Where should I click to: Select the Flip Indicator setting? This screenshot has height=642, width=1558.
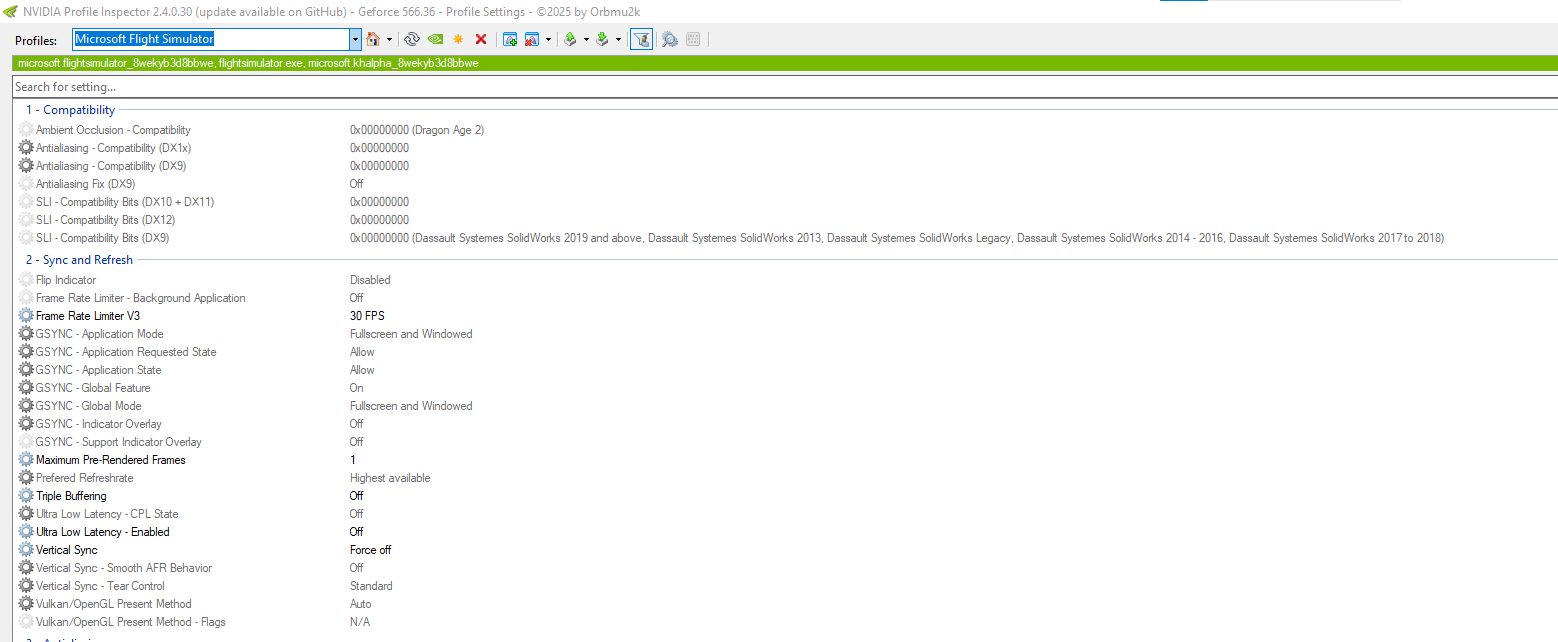[66, 280]
